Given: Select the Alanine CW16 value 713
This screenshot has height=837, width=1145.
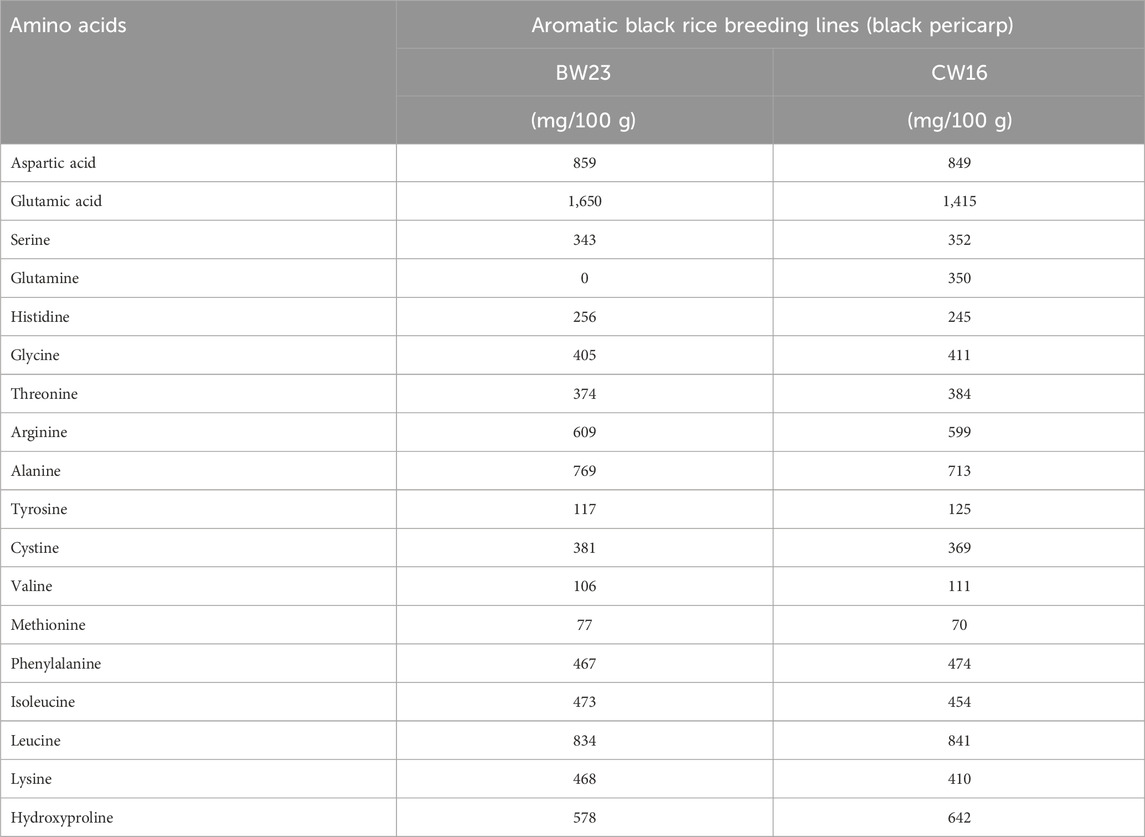Looking at the screenshot, I should coord(959,471).
